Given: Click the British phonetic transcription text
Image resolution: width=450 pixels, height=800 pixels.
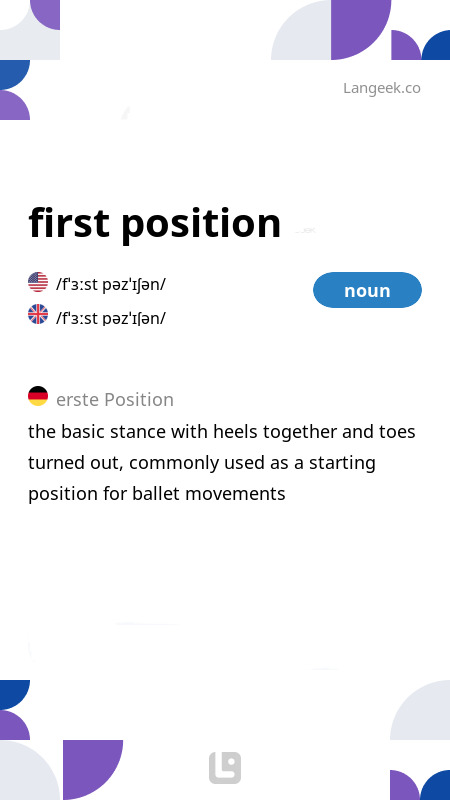Looking at the screenshot, I should point(111,318).
